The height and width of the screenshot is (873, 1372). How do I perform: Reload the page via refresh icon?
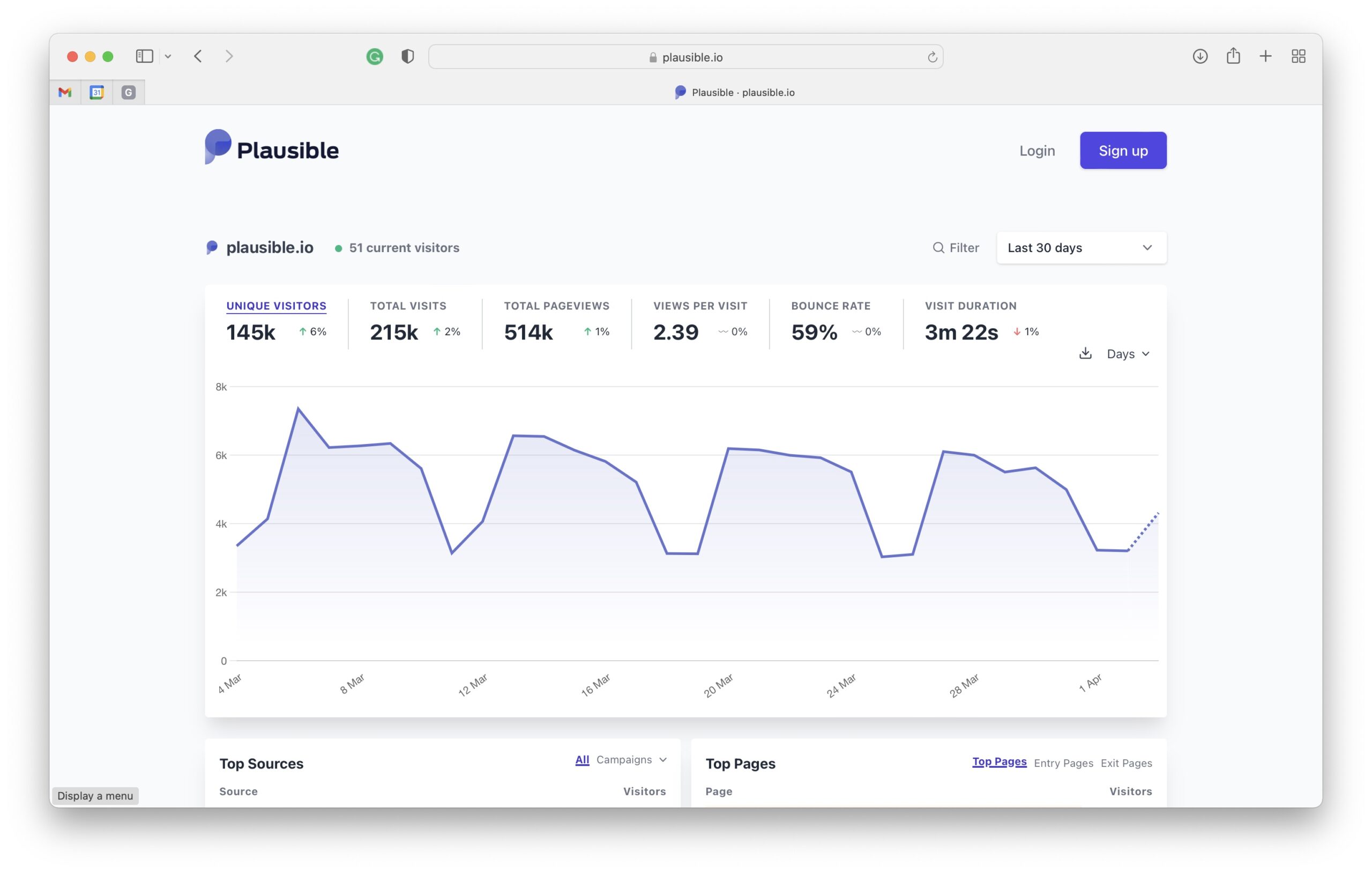[x=932, y=57]
